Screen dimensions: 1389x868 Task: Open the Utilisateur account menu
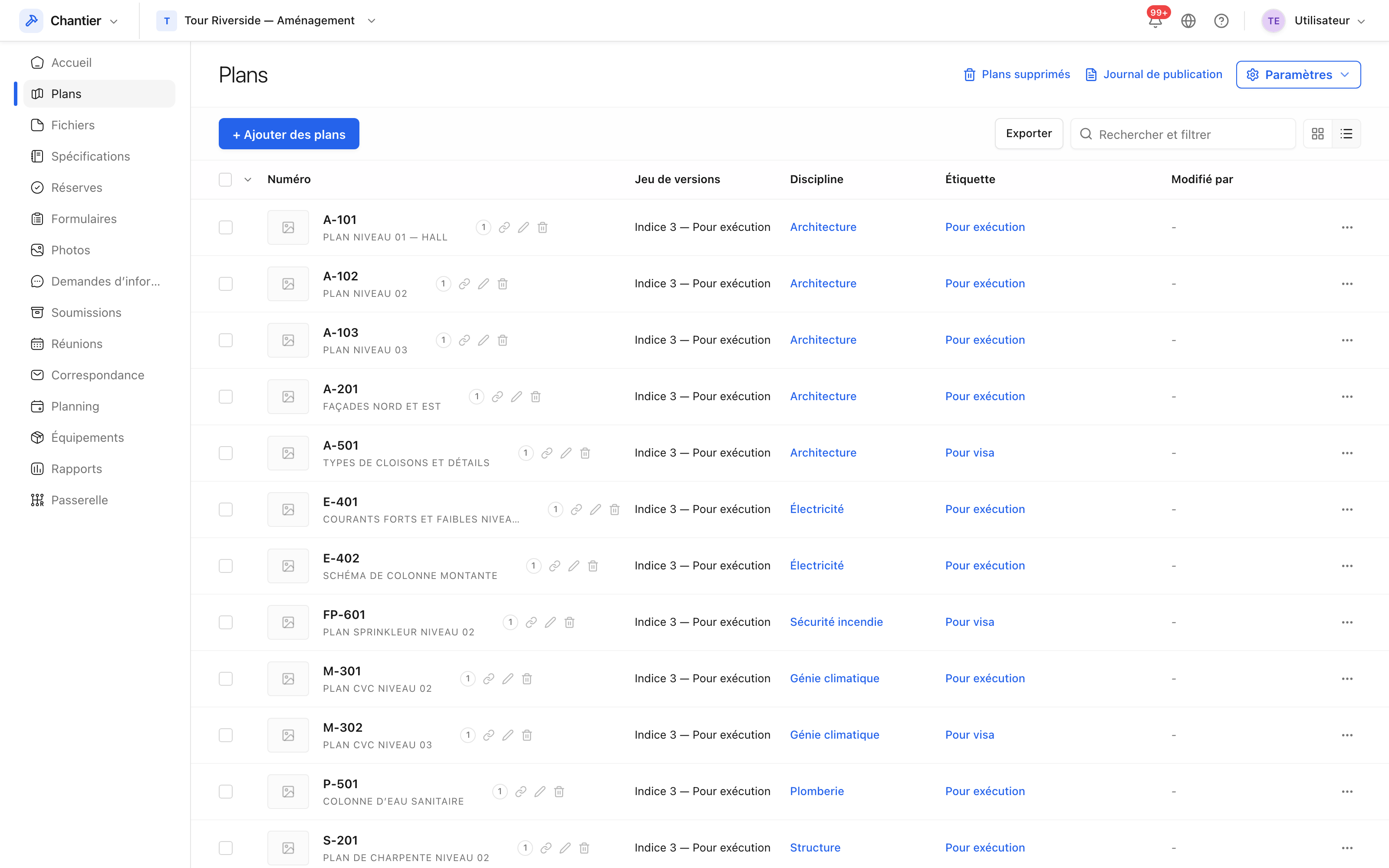tap(1314, 21)
